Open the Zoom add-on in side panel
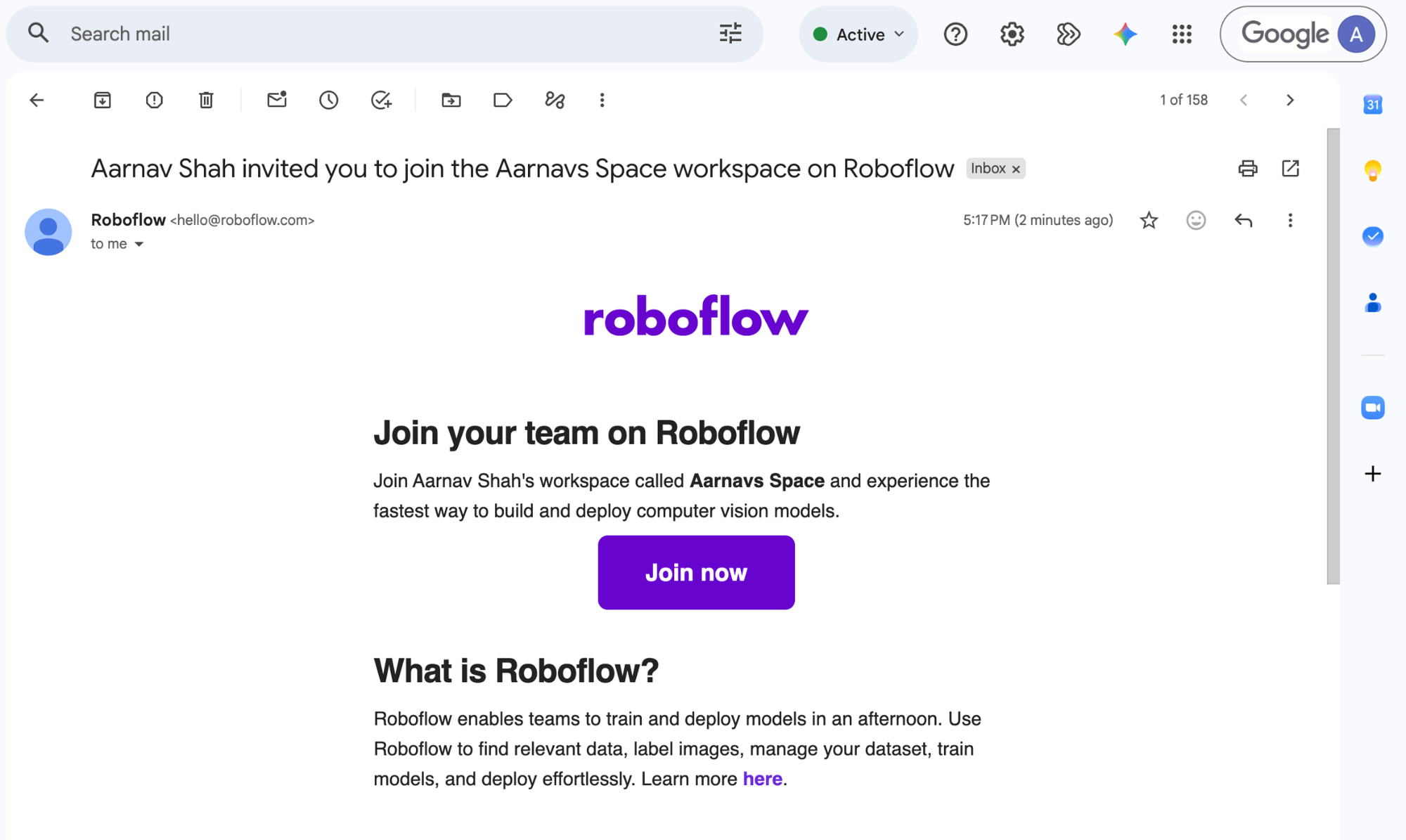The width and height of the screenshot is (1406, 840). (x=1372, y=408)
